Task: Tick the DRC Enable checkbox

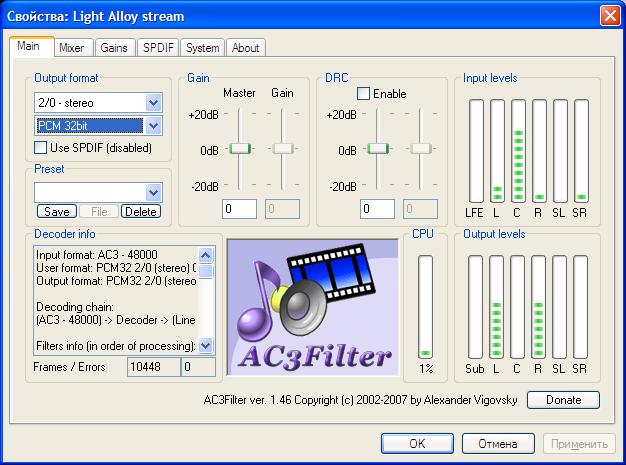Action: [363, 94]
